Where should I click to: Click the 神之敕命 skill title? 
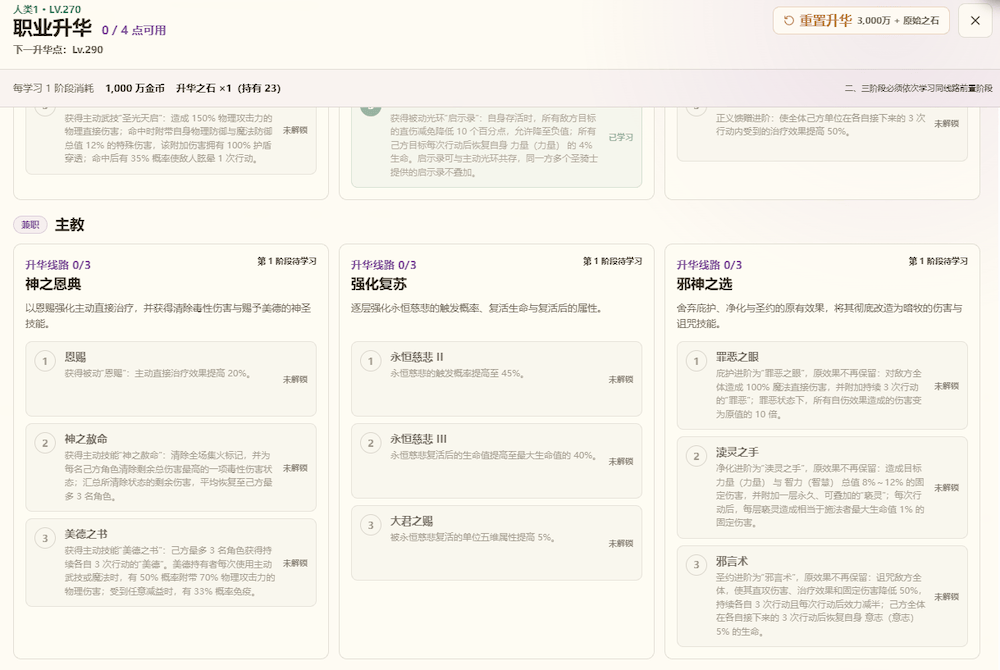pos(86,439)
